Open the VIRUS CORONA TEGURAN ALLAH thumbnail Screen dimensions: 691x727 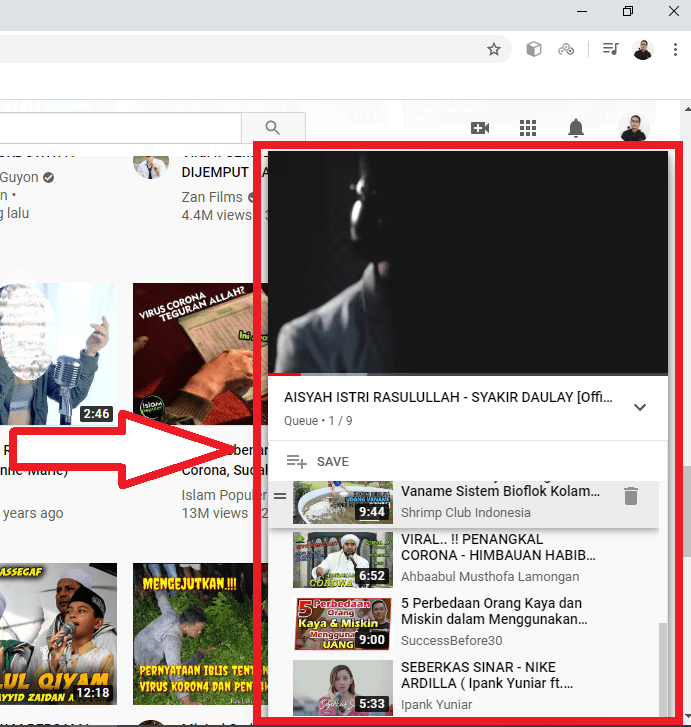coord(200,354)
